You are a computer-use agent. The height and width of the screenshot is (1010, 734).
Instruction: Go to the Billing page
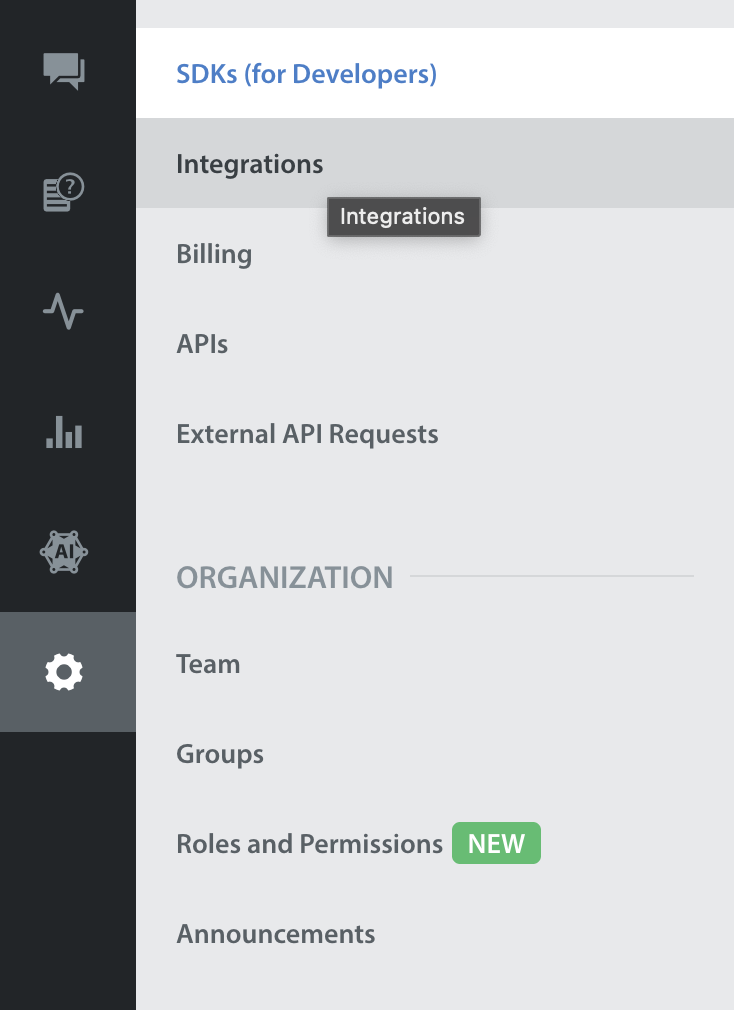435,253
